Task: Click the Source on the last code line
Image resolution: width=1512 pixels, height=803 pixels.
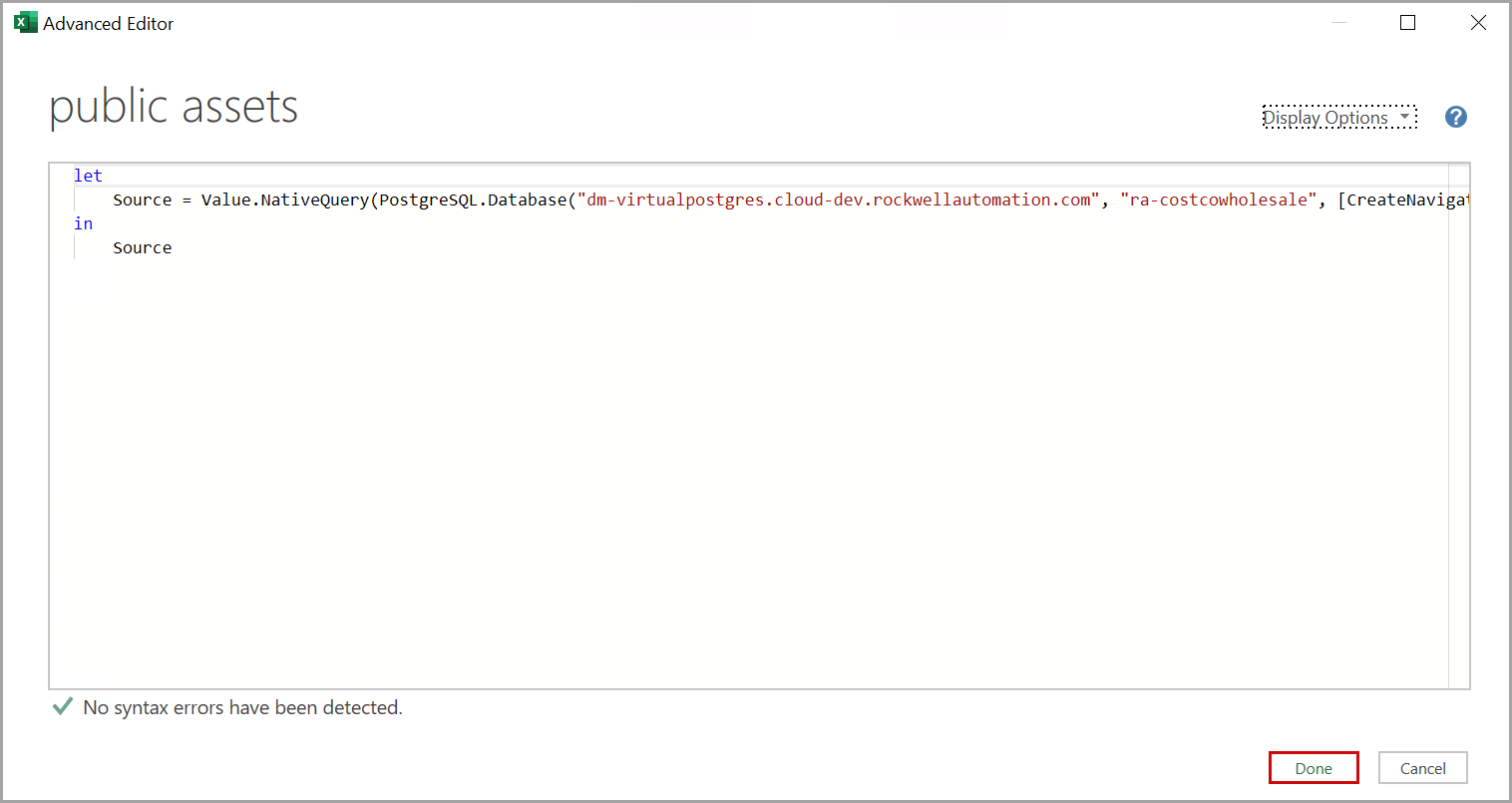Action: pos(142,247)
